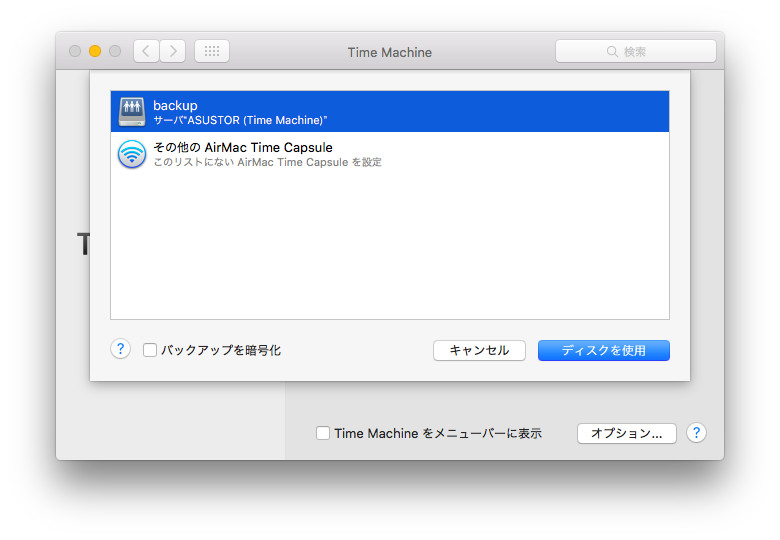Go forward with the toolbar forward arrow
Screen dimensions: 780x540
tap(173, 51)
